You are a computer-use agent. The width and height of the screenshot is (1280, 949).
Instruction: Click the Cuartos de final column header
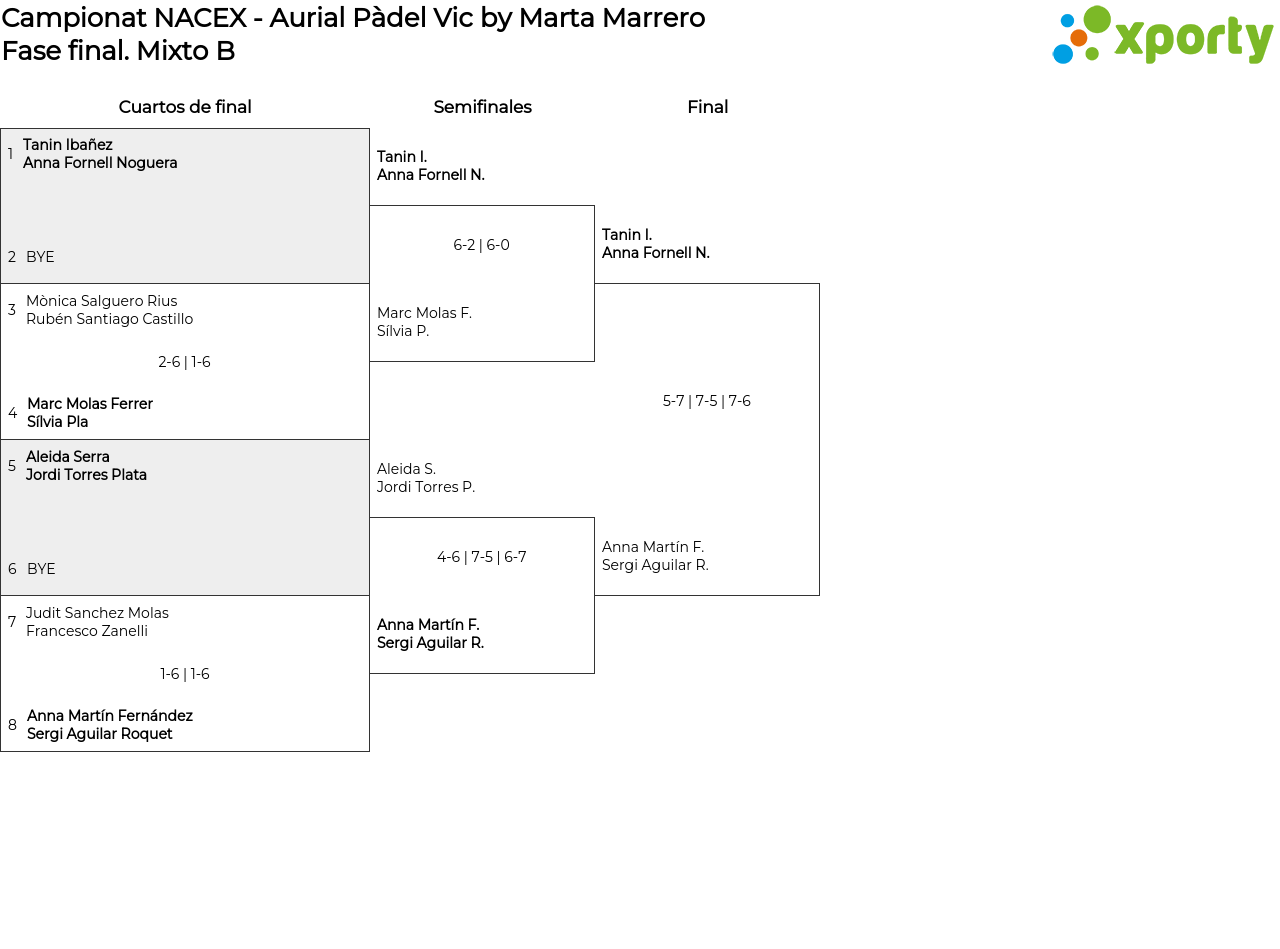[185, 107]
